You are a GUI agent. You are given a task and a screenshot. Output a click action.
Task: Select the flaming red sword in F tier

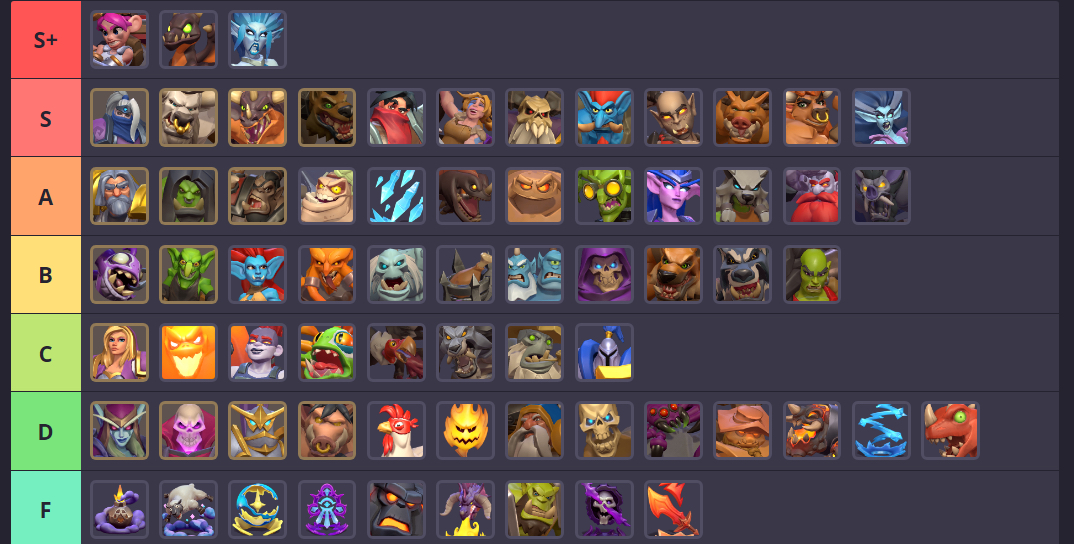coord(673,509)
